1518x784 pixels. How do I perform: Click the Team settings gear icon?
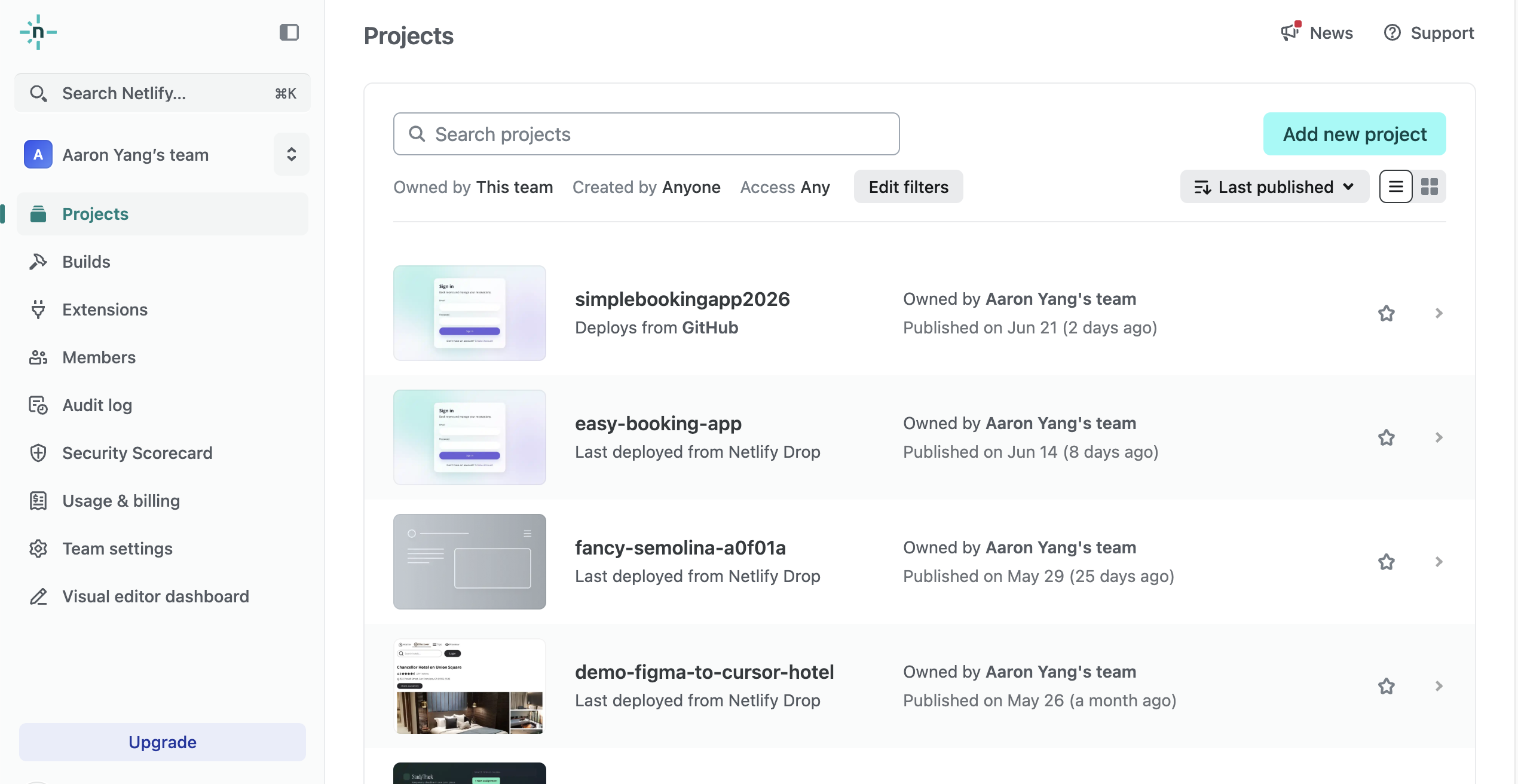click(x=38, y=549)
